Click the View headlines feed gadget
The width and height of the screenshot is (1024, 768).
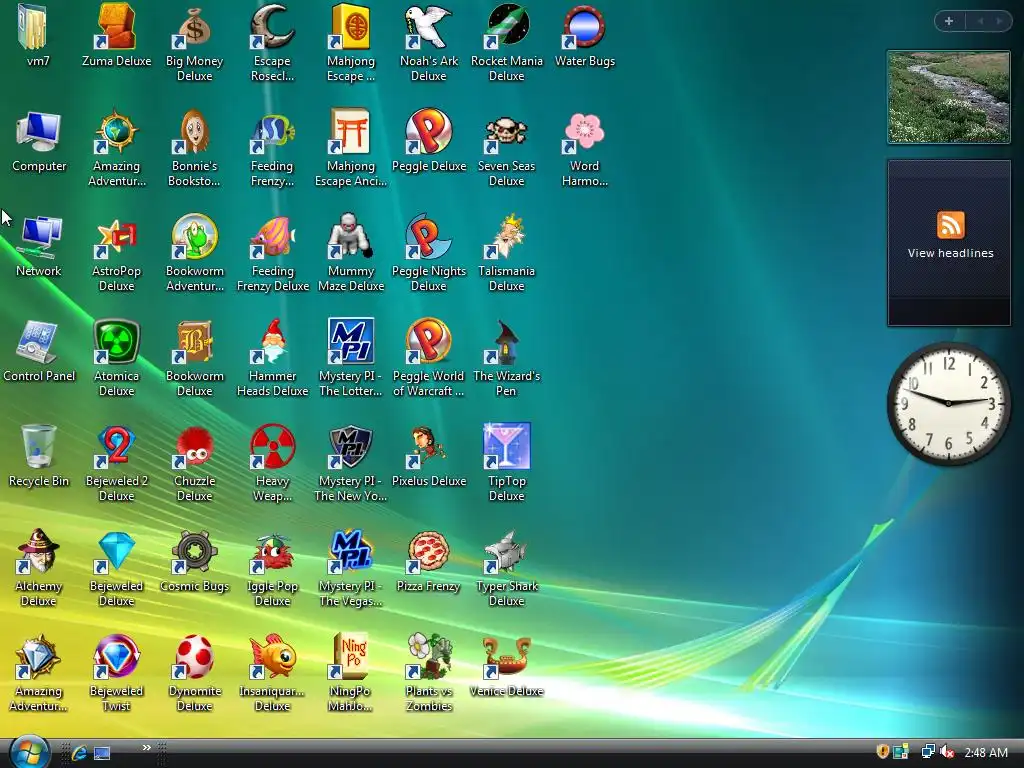(x=949, y=243)
